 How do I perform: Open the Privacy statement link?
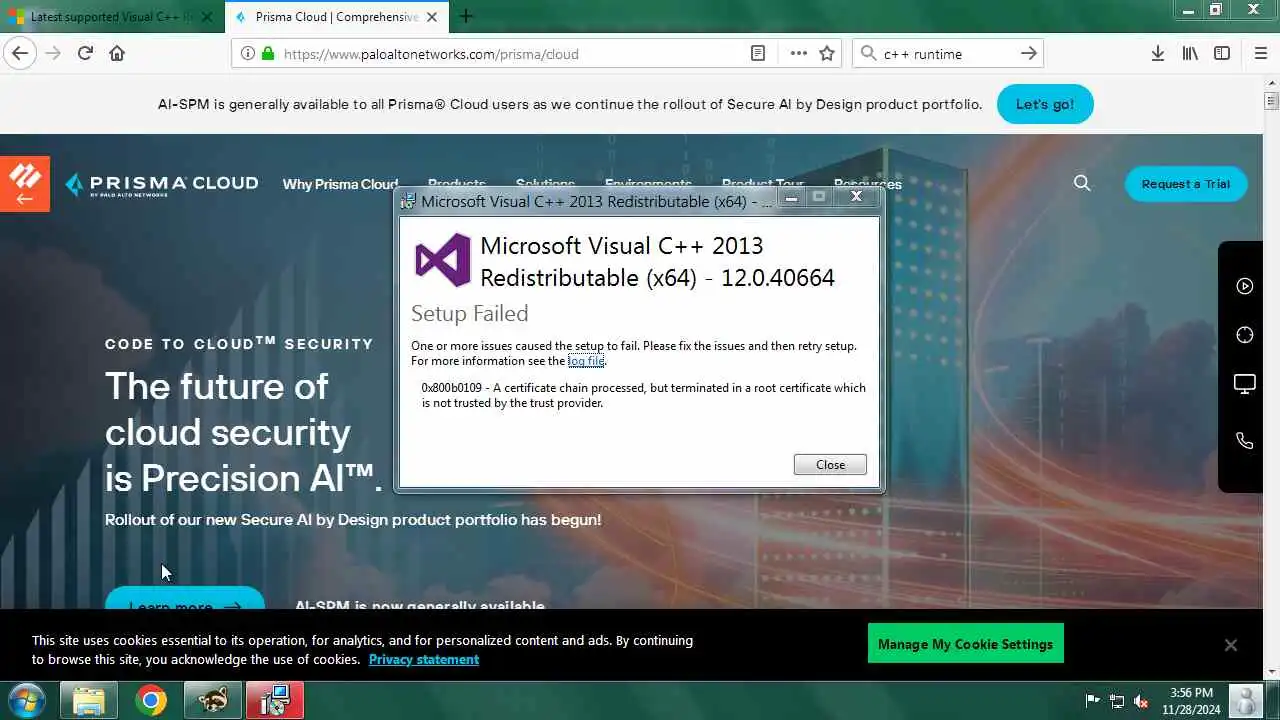(x=424, y=660)
